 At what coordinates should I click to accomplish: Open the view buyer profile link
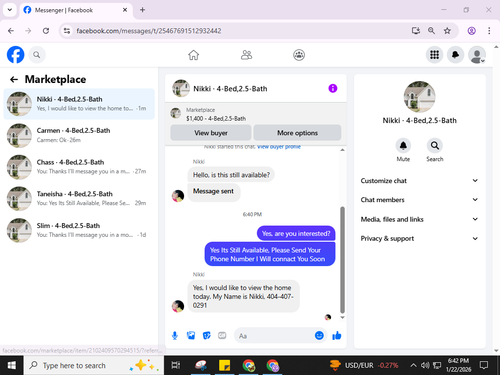[x=279, y=147]
